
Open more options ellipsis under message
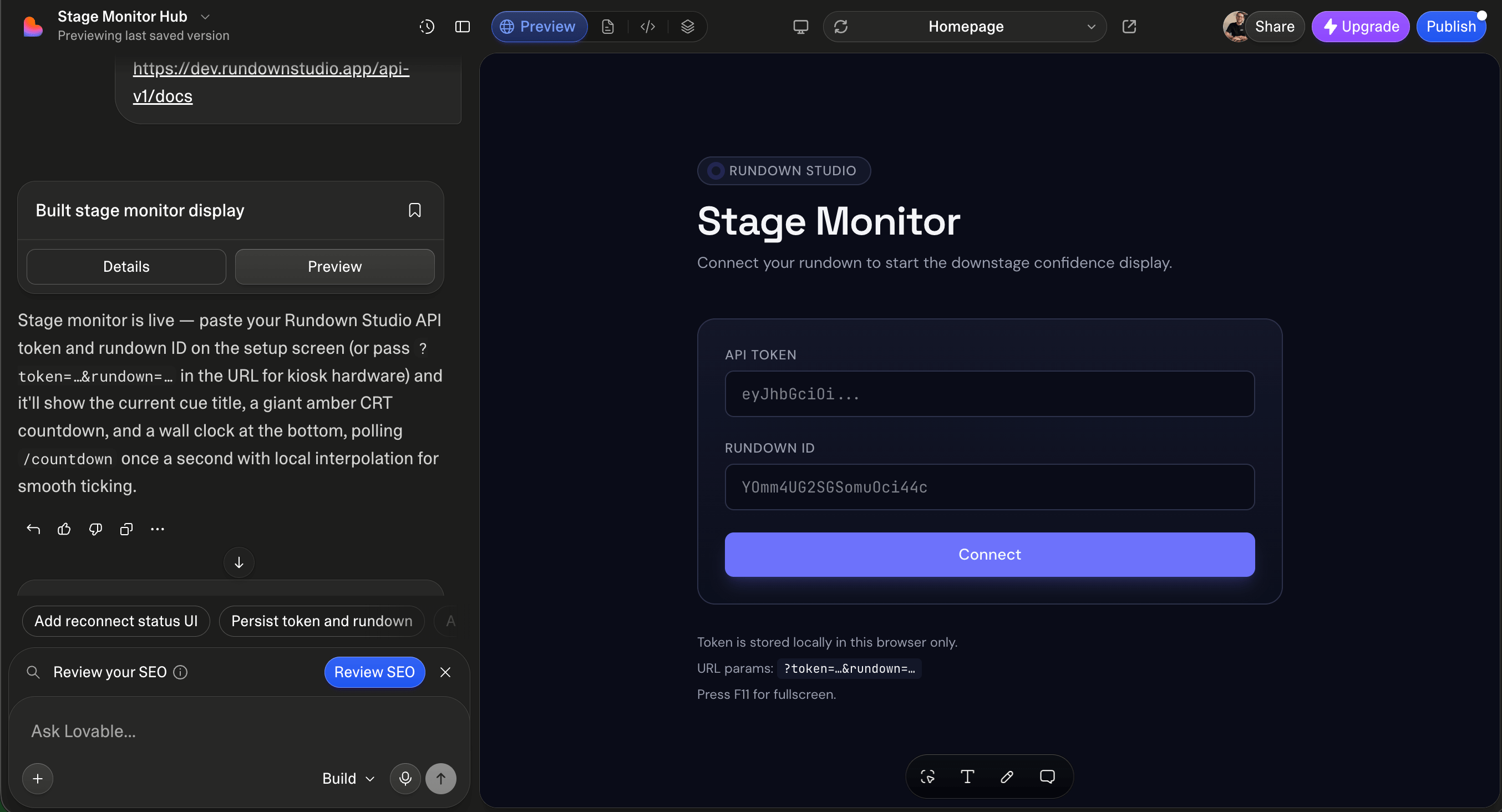point(158,529)
